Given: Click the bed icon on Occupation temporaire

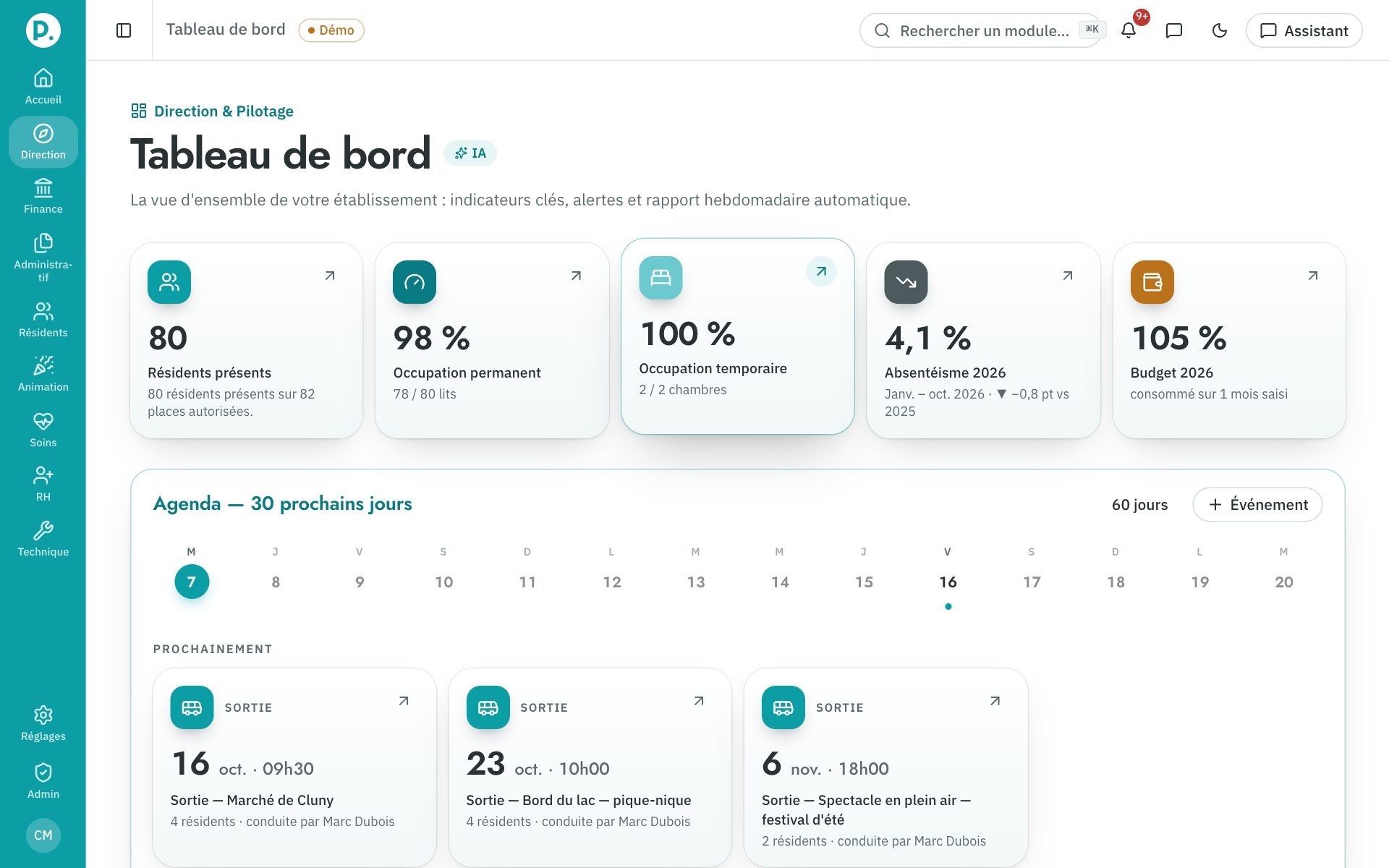Looking at the screenshot, I should (660, 278).
